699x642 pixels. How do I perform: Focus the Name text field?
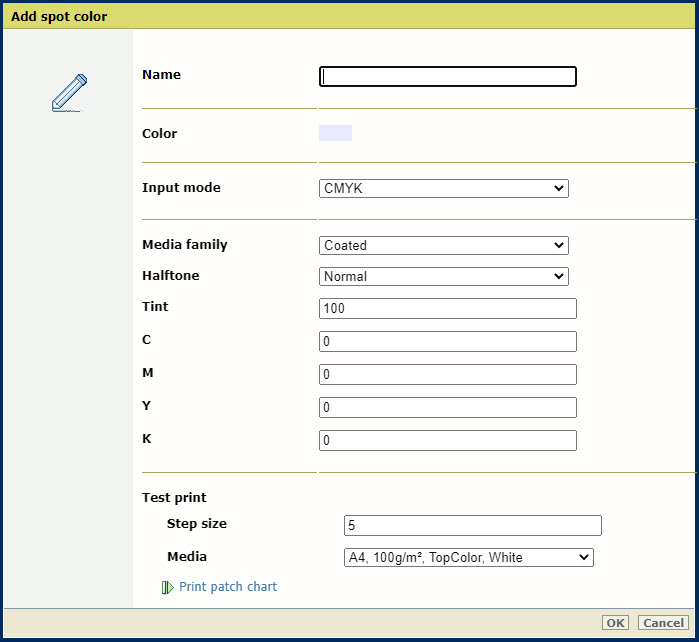coord(447,77)
